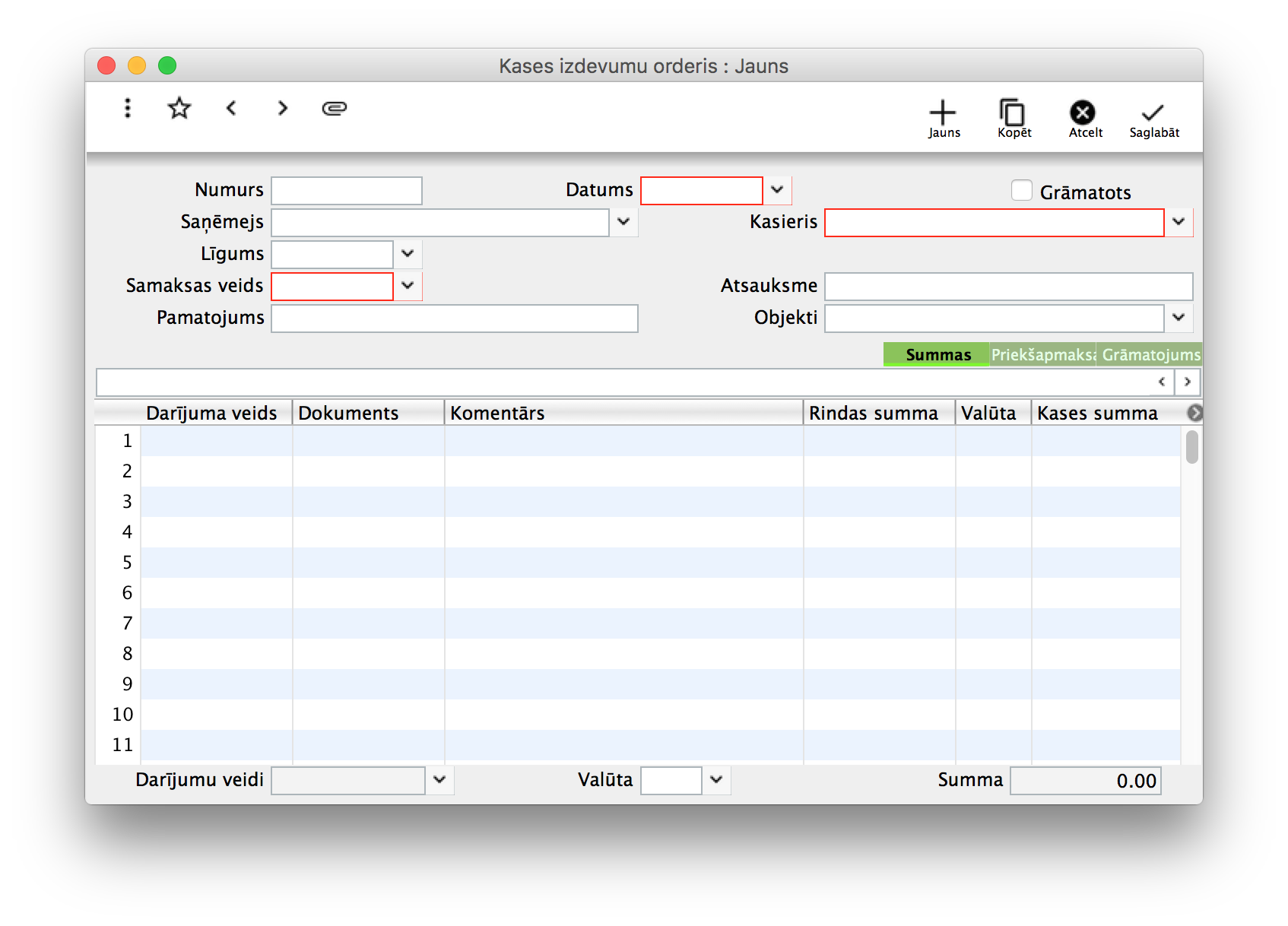
Task: Expand the Samaksas veids dropdown
Action: (408, 286)
